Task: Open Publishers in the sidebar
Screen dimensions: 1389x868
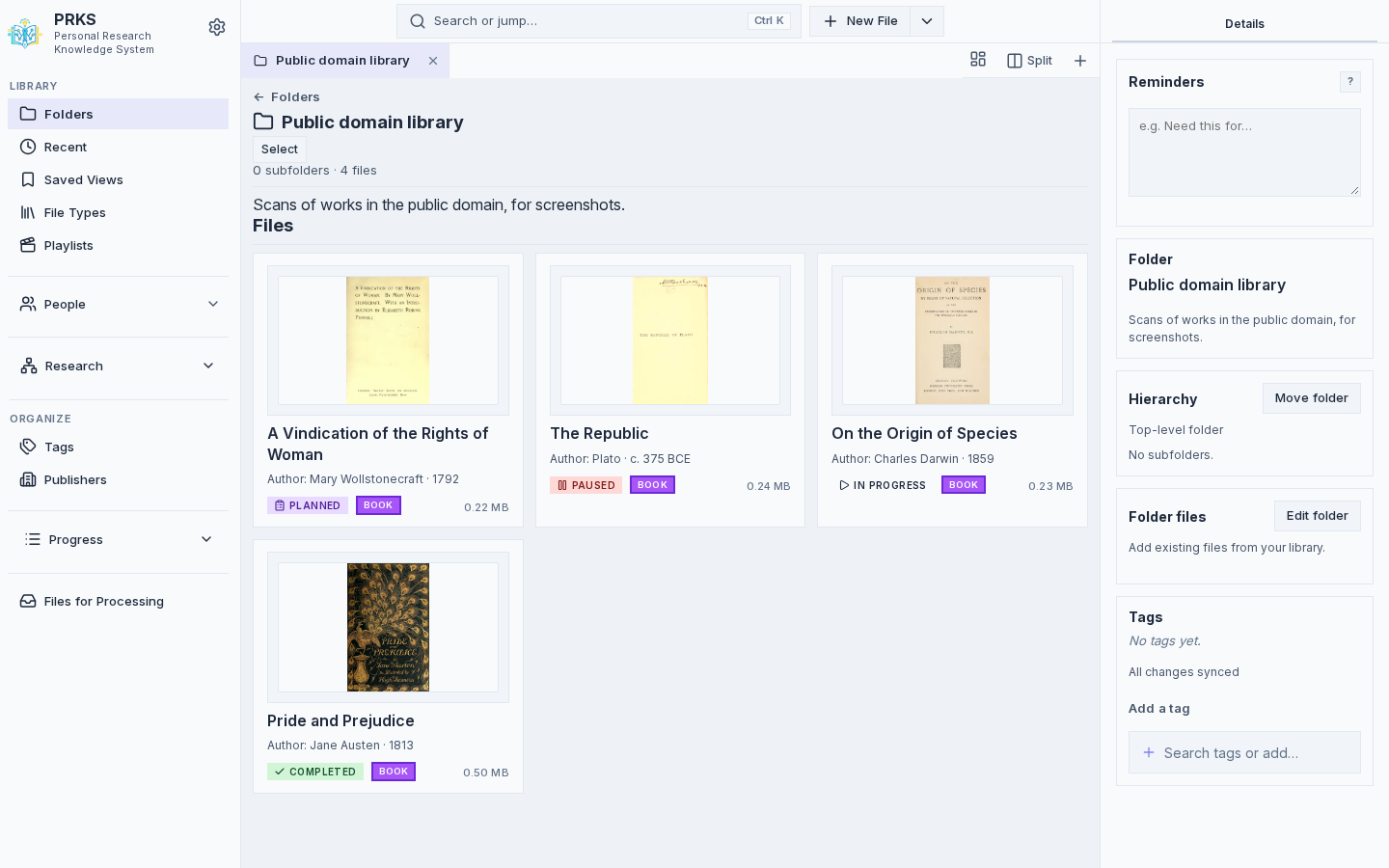Action: point(118,479)
